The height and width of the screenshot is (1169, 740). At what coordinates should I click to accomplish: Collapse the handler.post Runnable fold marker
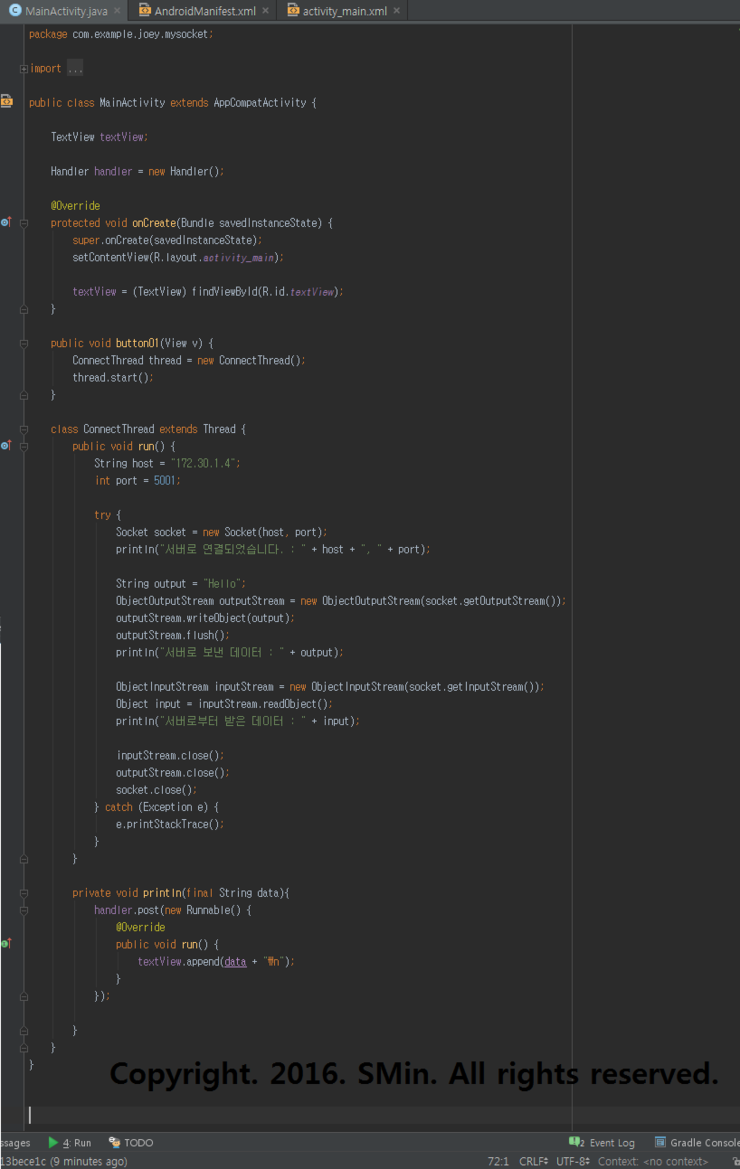point(24,910)
